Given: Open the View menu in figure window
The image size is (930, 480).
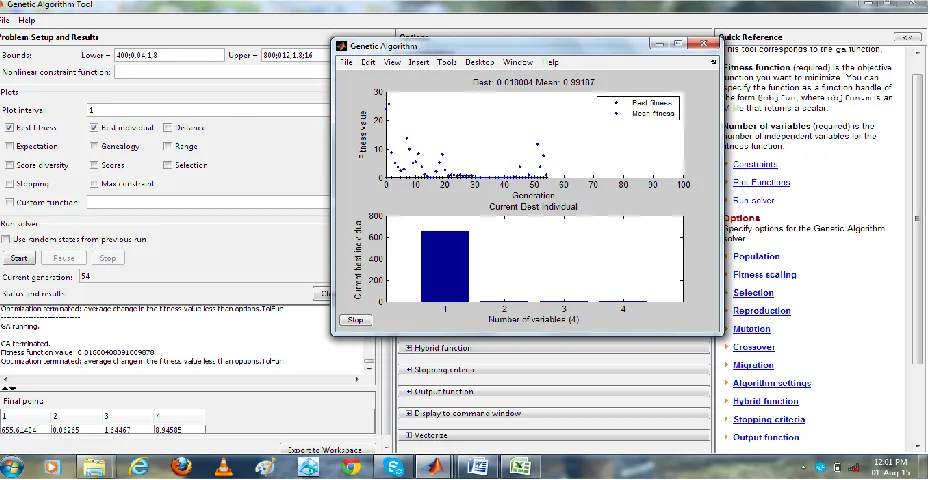Looking at the screenshot, I should tap(392, 62).
